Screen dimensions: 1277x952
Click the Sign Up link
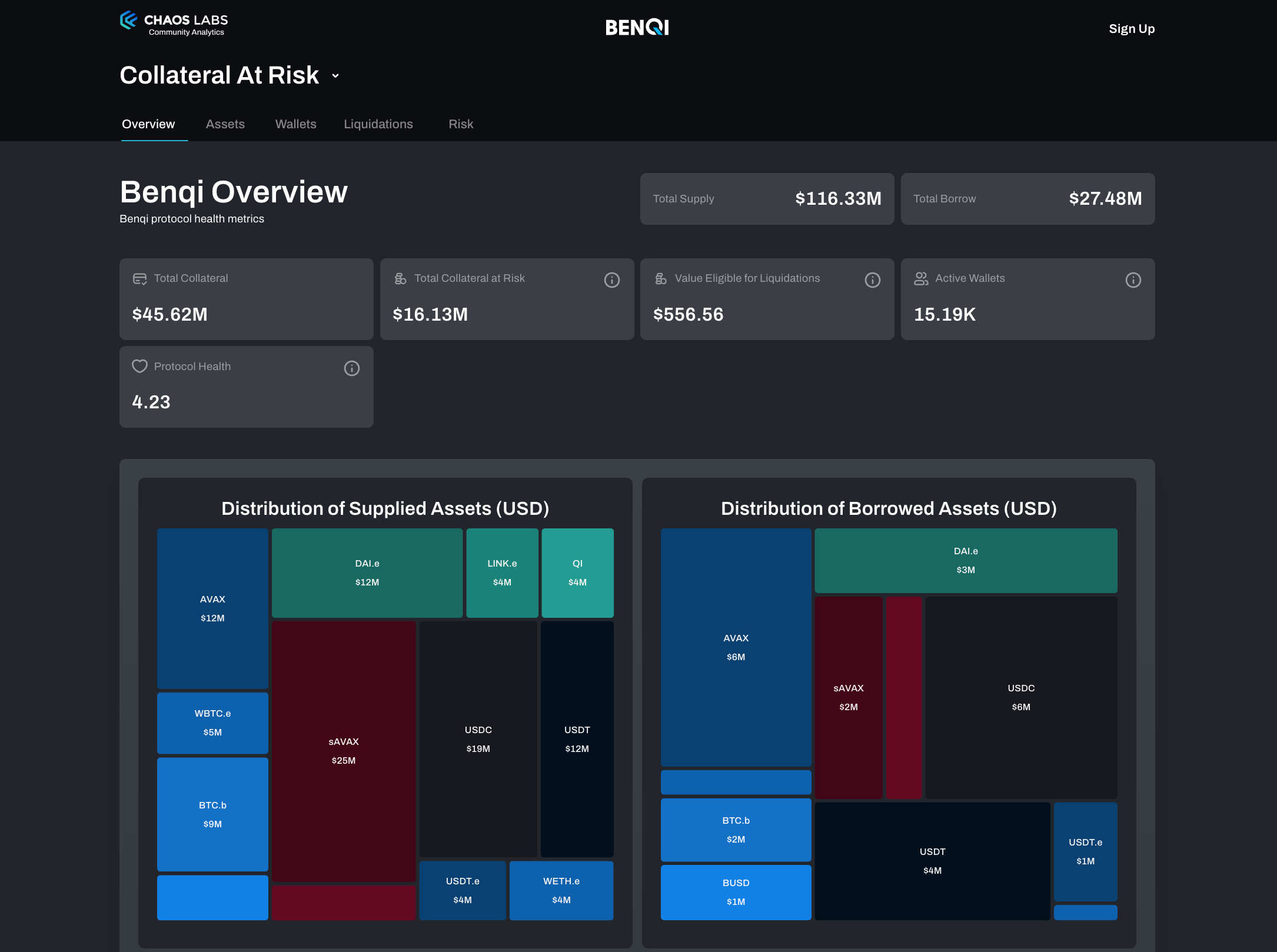[x=1131, y=29]
